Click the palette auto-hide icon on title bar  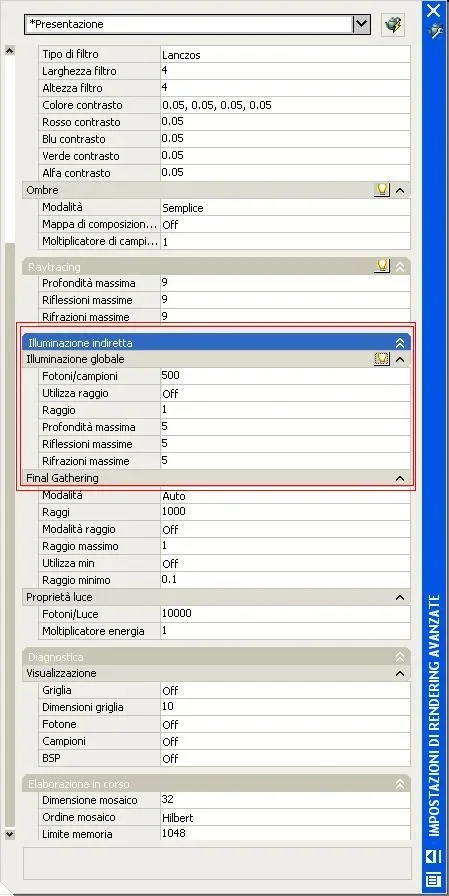(434, 855)
